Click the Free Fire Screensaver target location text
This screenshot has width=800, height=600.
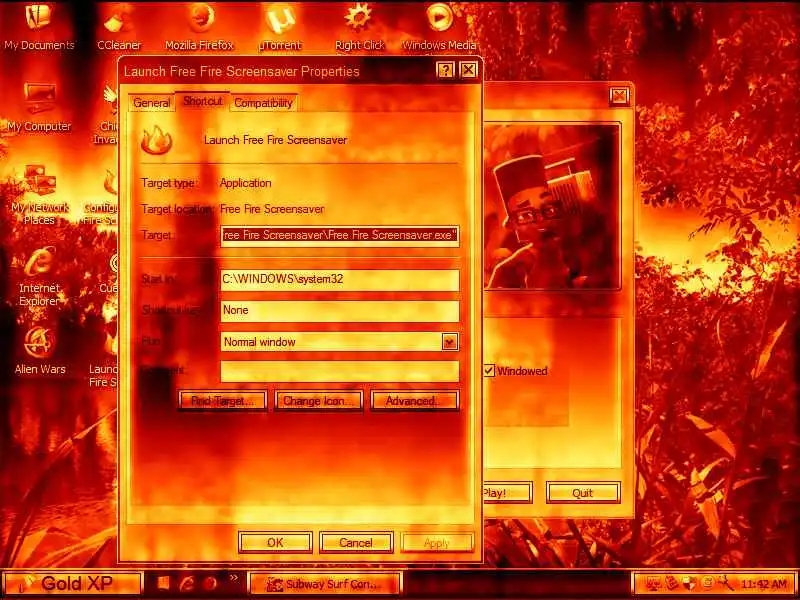[x=272, y=209]
